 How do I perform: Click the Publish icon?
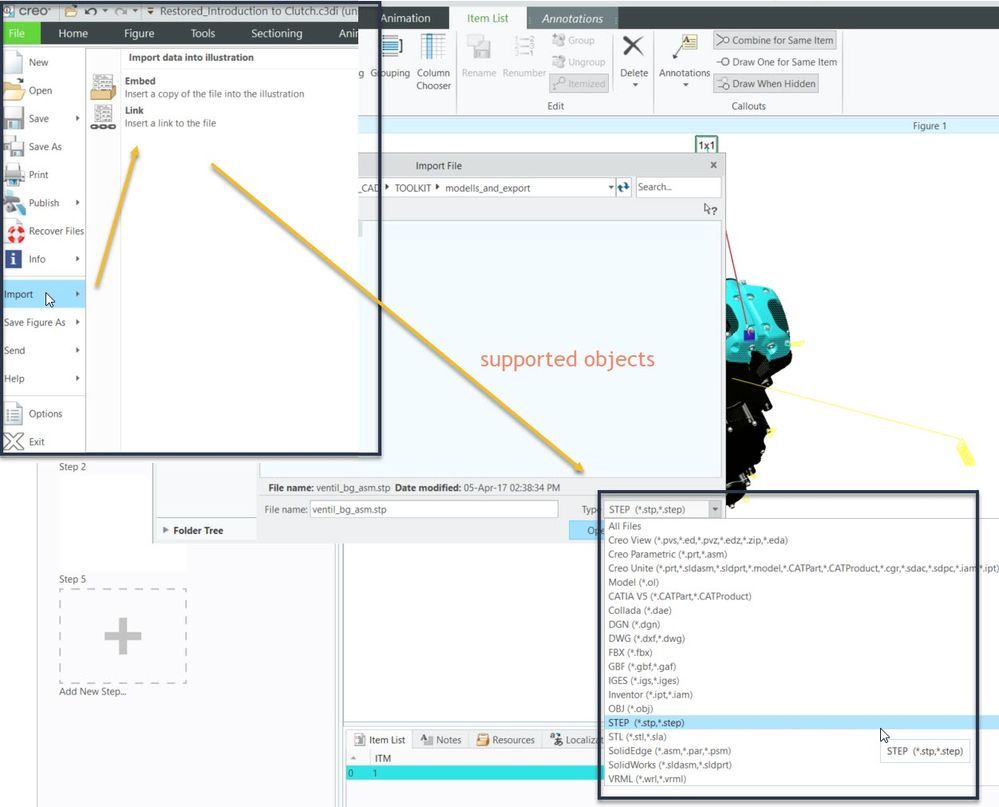tap(13, 203)
